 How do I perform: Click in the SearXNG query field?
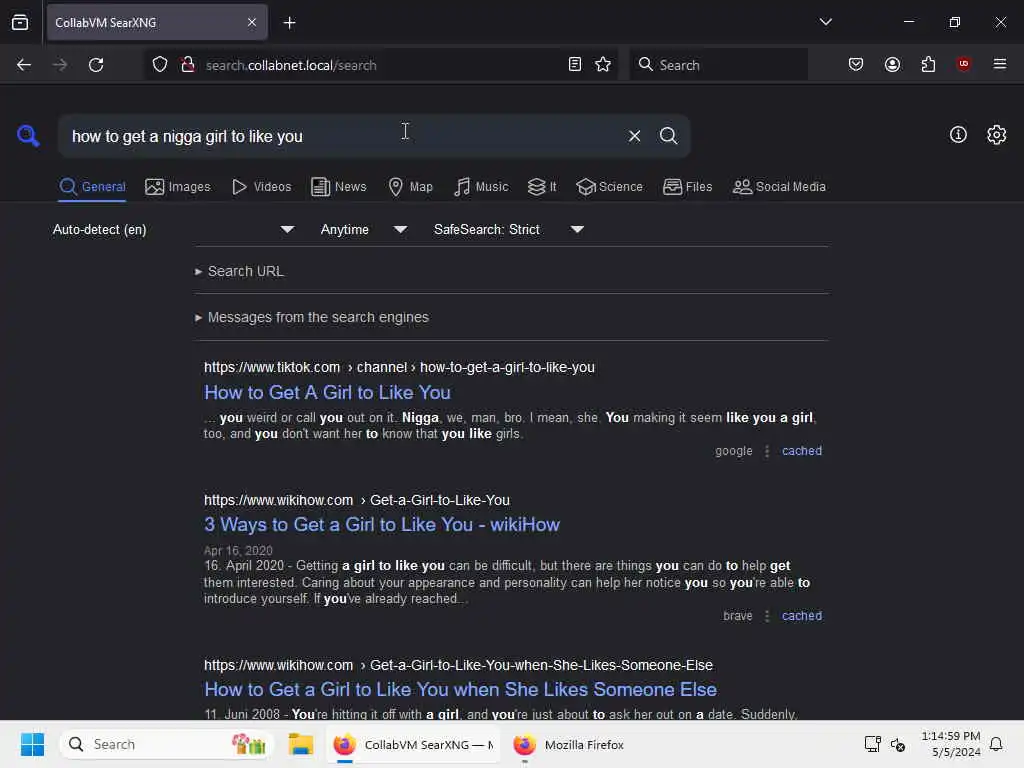[340, 136]
